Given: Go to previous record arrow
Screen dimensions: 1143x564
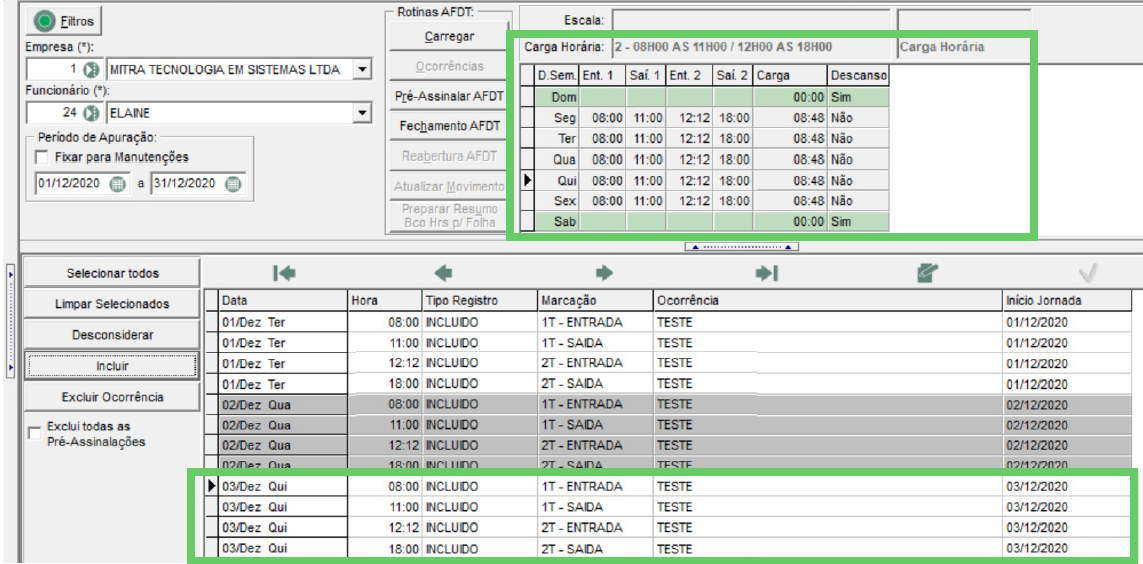Looking at the screenshot, I should [443, 273].
